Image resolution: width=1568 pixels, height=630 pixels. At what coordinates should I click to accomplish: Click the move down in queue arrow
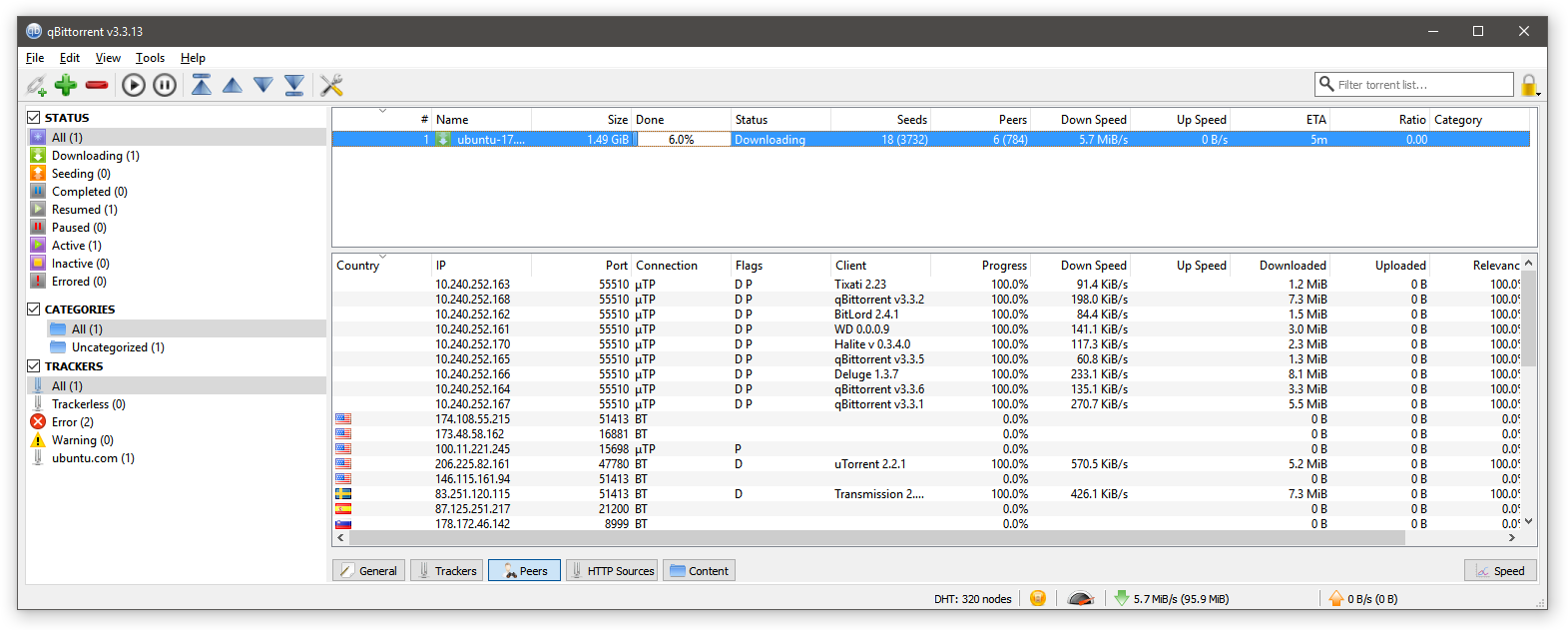263,85
